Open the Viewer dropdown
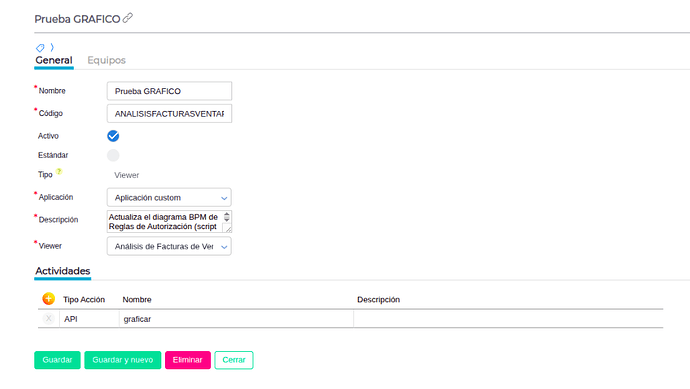This screenshot has width=690, height=389. click(x=169, y=246)
